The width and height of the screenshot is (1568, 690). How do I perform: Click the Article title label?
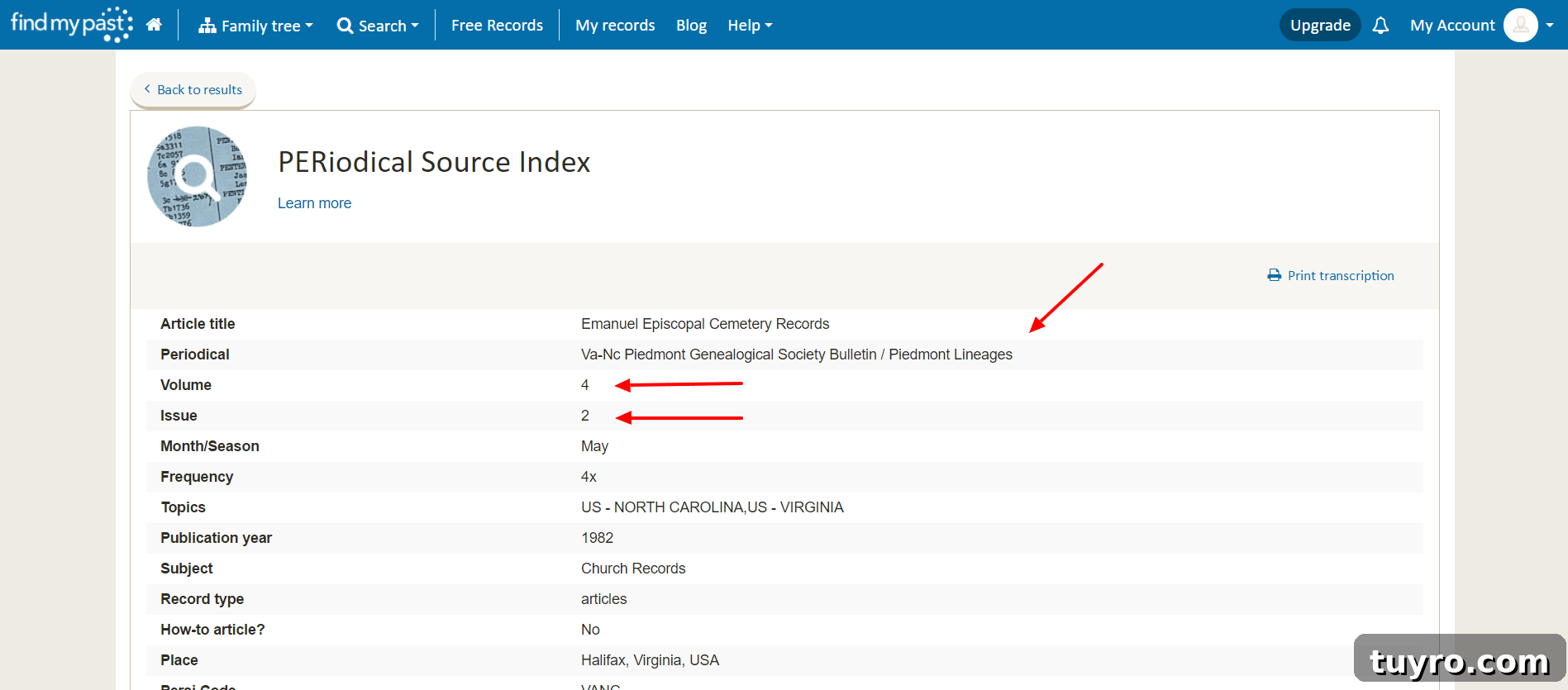[x=198, y=324]
